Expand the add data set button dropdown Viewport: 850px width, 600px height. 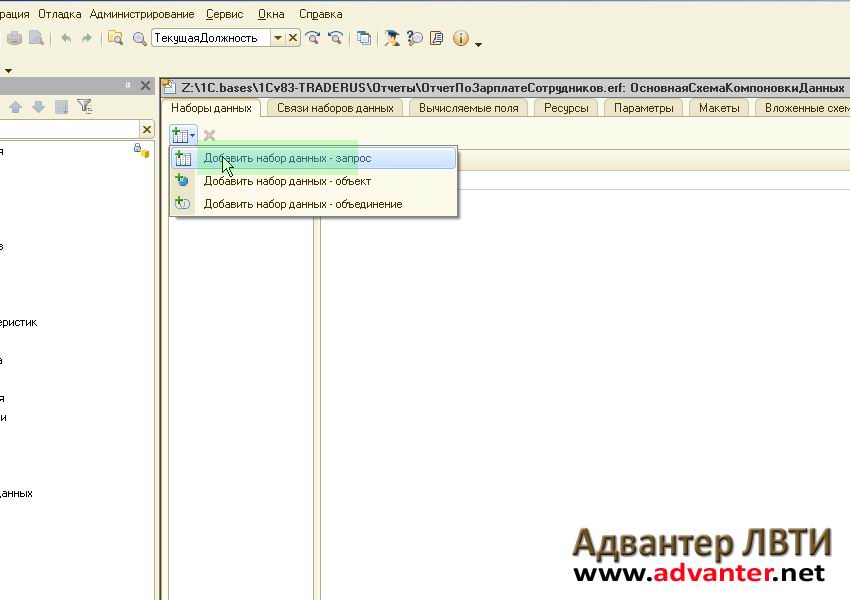click(192, 135)
